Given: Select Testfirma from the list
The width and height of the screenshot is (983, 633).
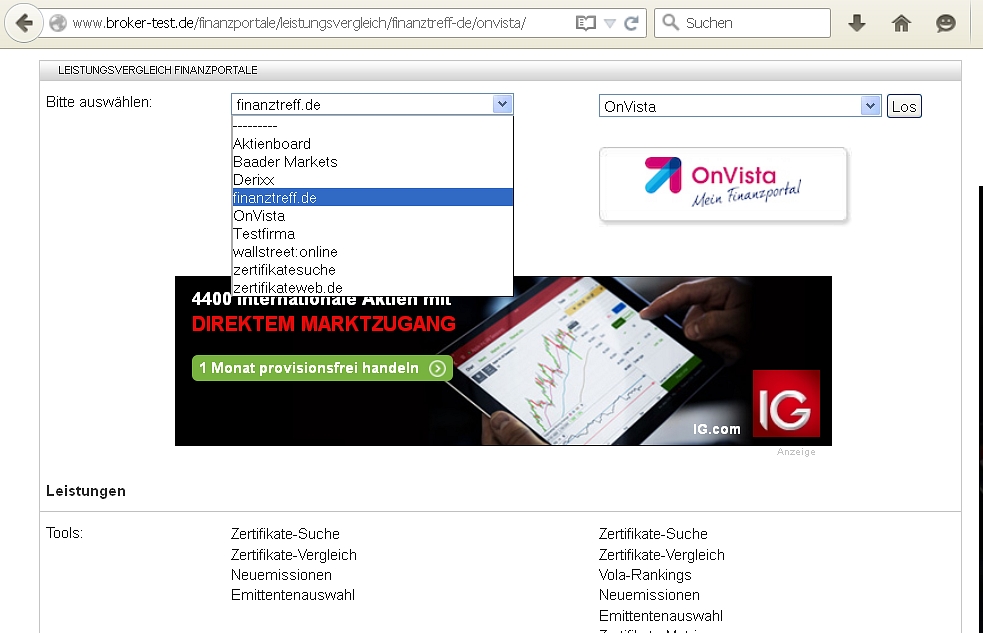Looking at the screenshot, I should pyautogui.click(x=372, y=234).
